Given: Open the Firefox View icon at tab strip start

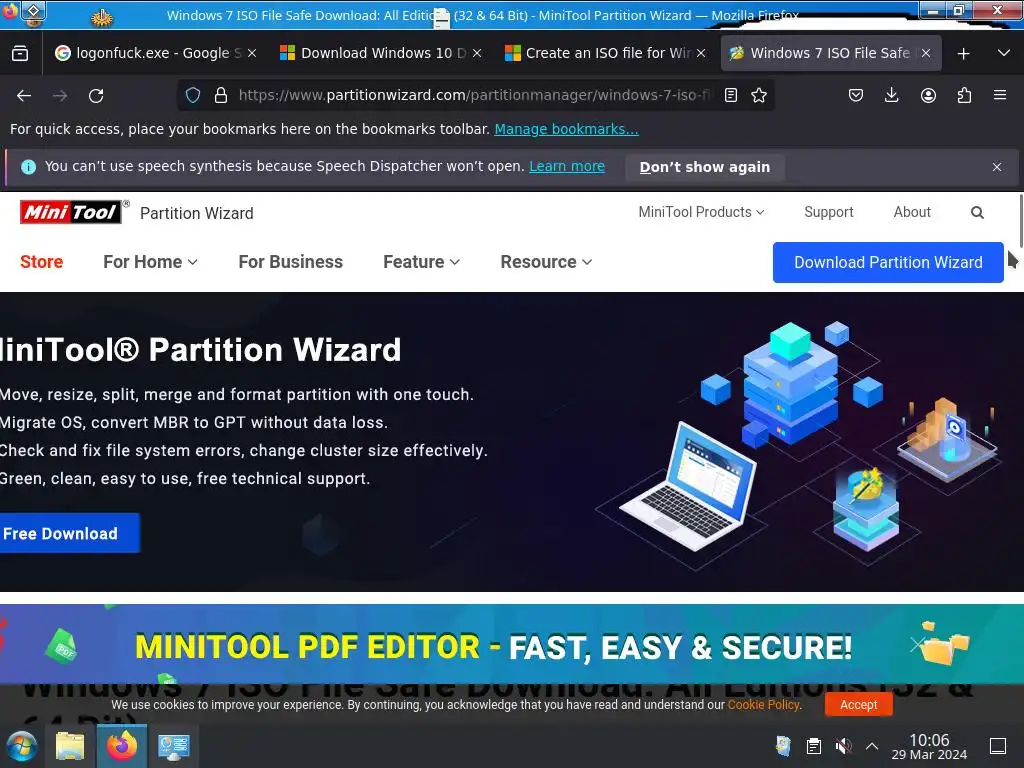Looking at the screenshot, I should point(20,54).
